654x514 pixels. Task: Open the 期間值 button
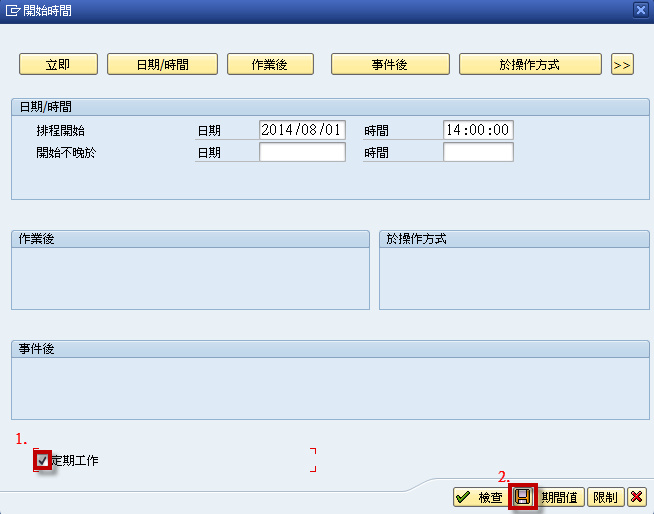pyautogui.click(x=559, y=497)
